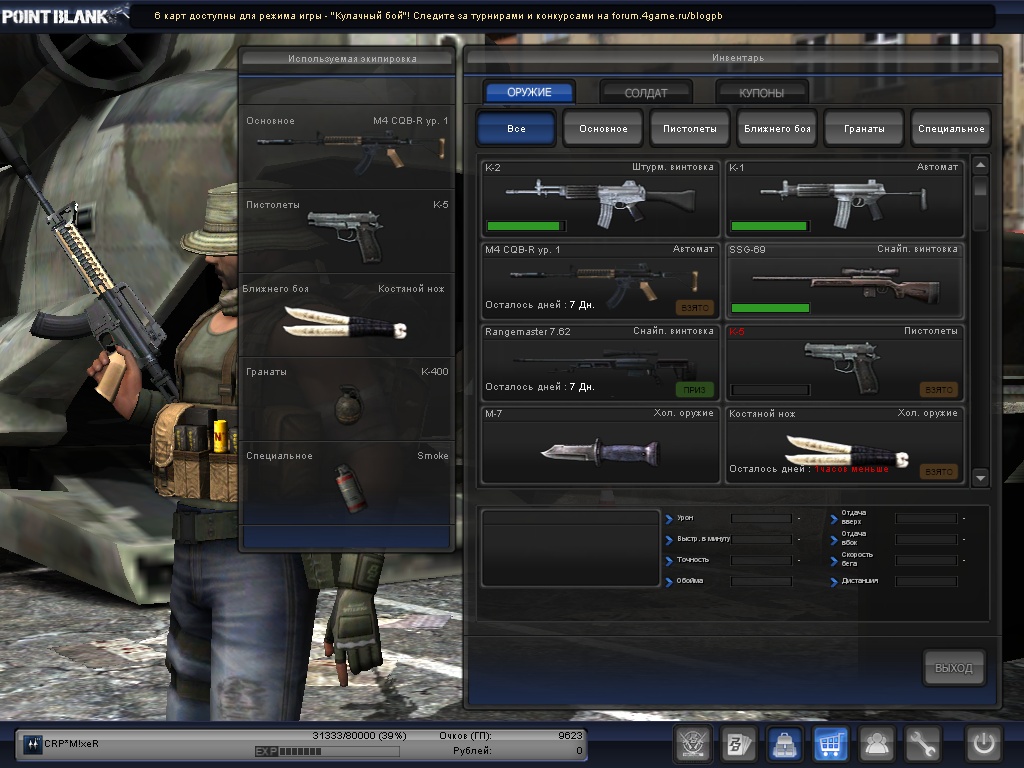Open the wrench settings icon

[922, 744]
